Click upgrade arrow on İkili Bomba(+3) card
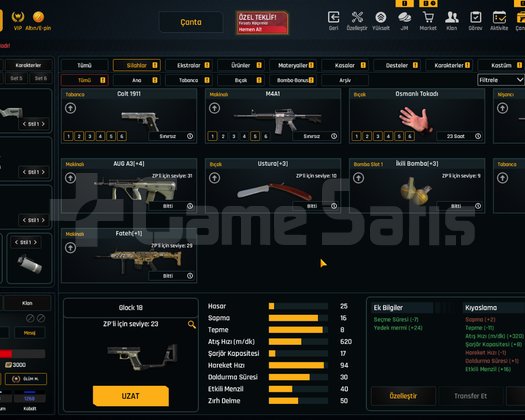The image size is (525, 420). coord(359,178)
